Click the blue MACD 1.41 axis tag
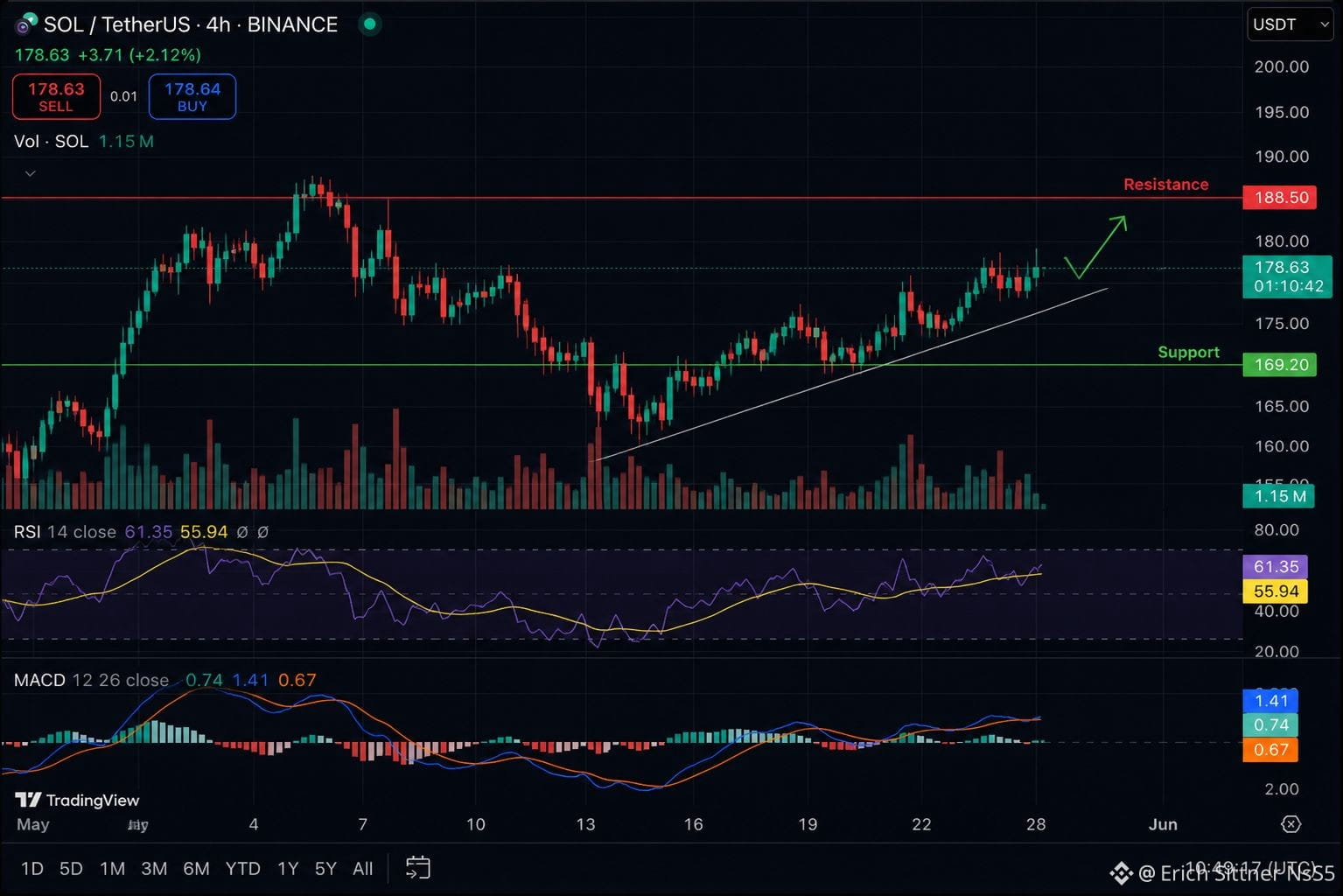1343x896 pixels. [1270, 701]
